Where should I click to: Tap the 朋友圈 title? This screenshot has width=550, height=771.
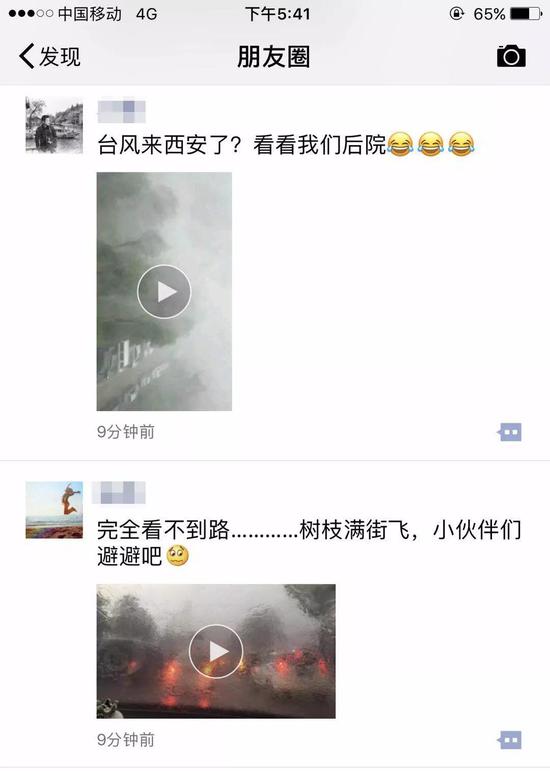tap(274, 57)
